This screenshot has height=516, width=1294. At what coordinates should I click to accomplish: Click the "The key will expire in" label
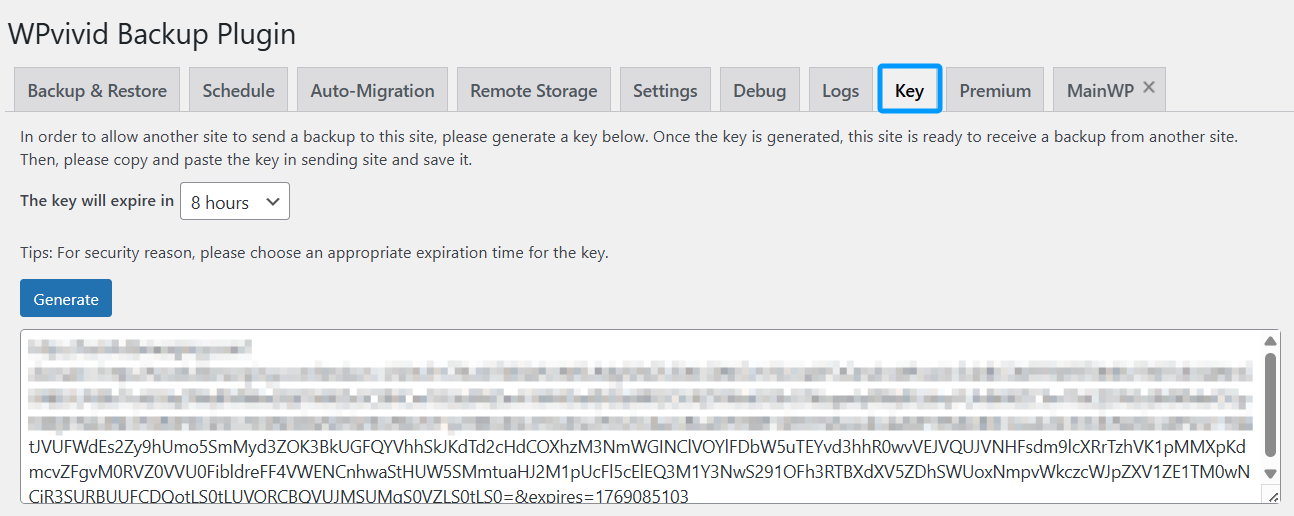tap(97, 201)
